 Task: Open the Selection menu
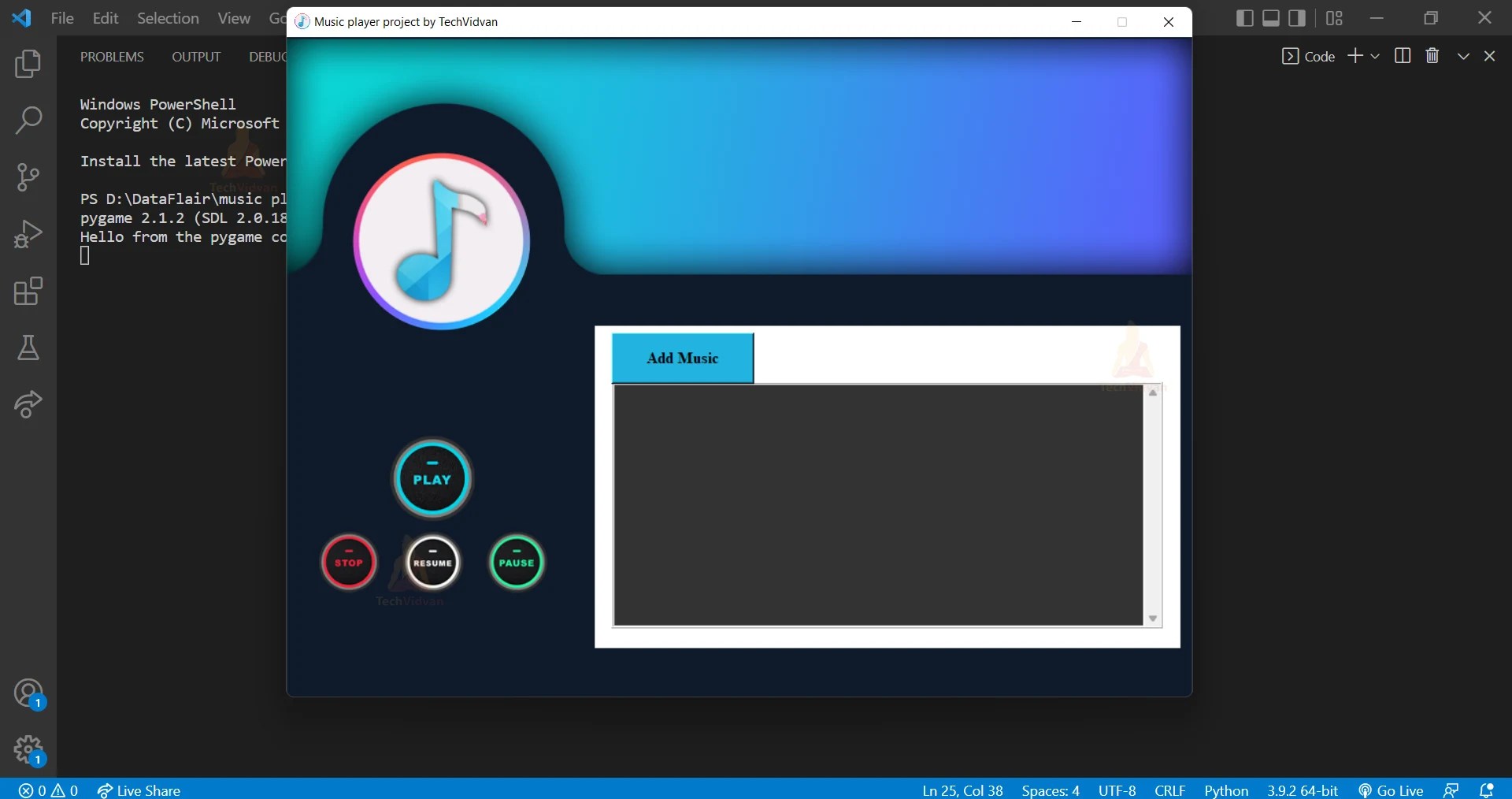coord(167,17)
